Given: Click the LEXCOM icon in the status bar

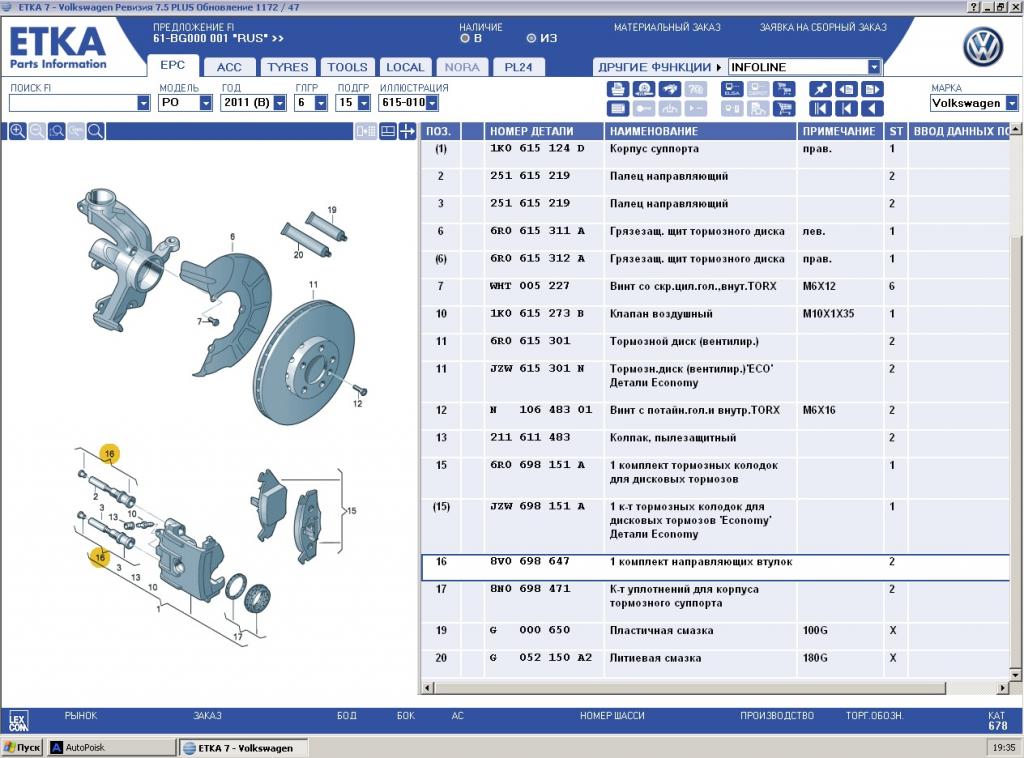Looking at the screenshot, I should 18,721.
